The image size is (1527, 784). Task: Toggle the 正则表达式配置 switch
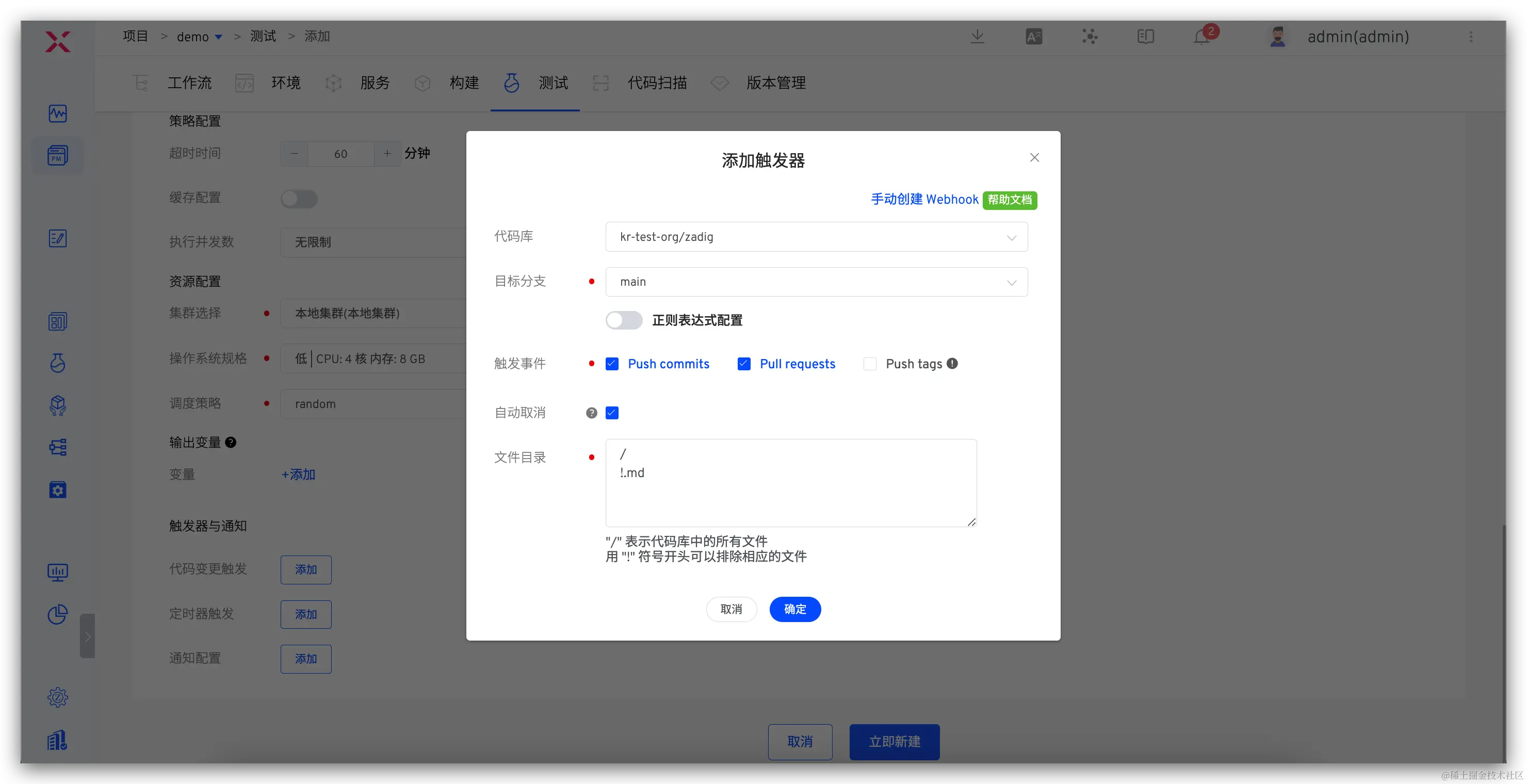click(x=624, y=320)
